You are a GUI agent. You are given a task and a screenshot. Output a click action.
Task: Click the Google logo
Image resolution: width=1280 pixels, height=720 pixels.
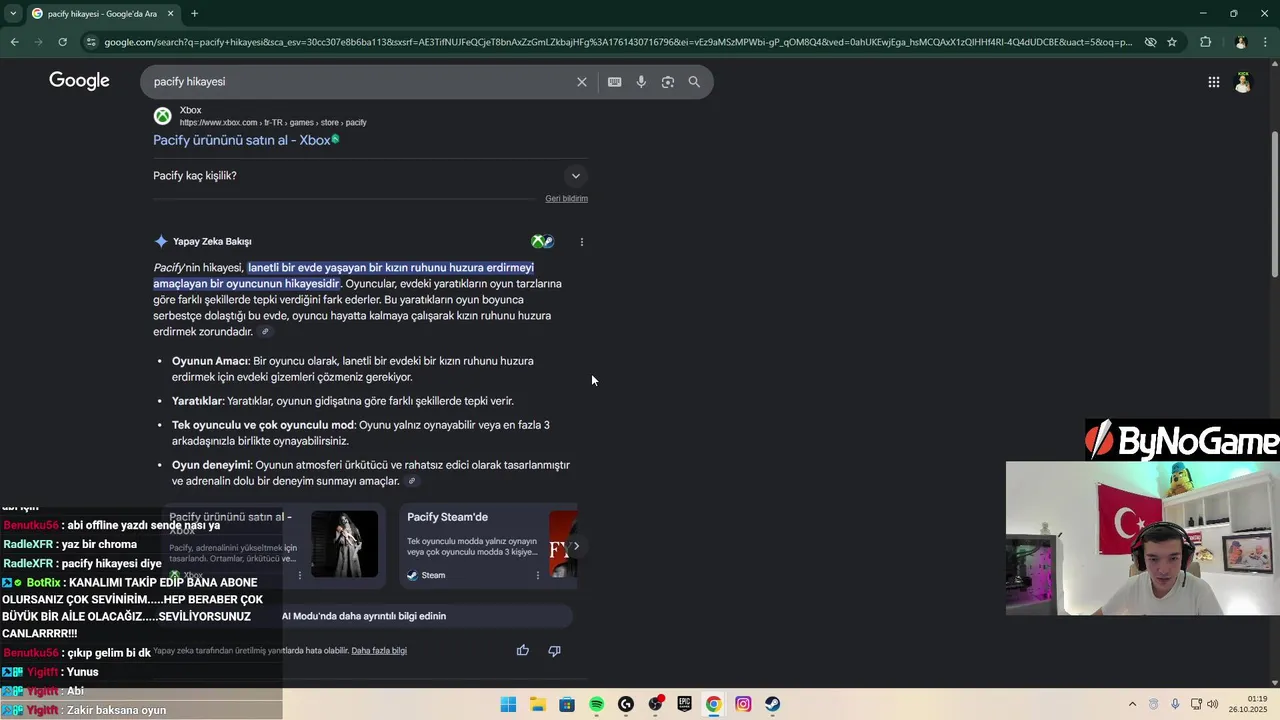point(79,81)
